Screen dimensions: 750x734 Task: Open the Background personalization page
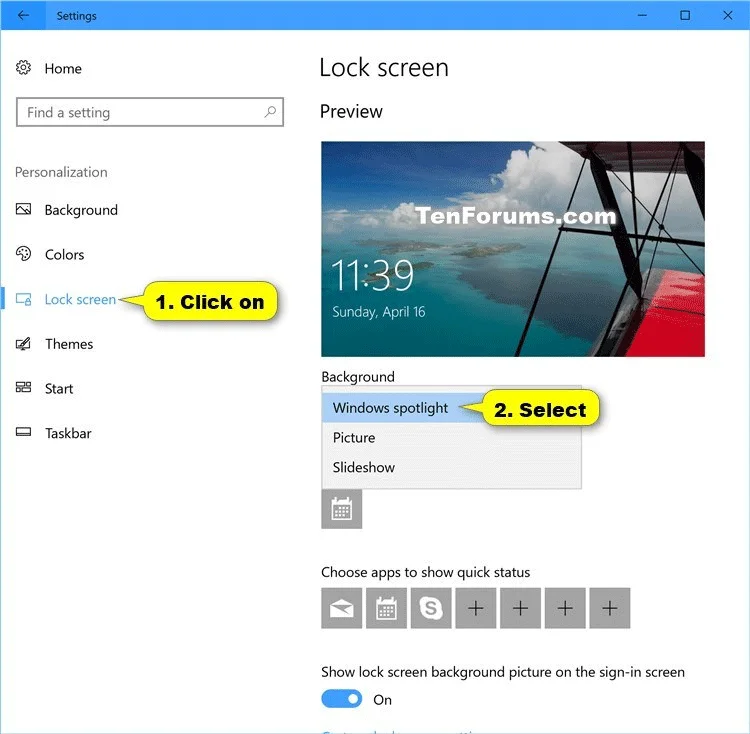point(81,210)
